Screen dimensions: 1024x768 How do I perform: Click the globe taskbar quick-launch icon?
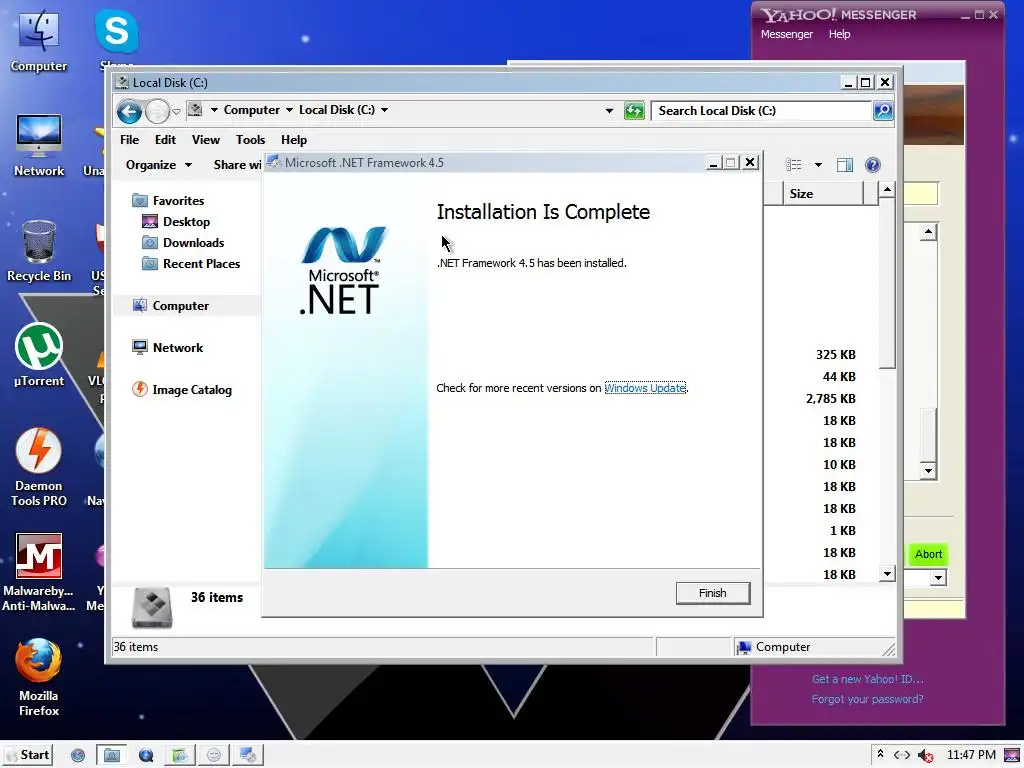click(78, 756)
